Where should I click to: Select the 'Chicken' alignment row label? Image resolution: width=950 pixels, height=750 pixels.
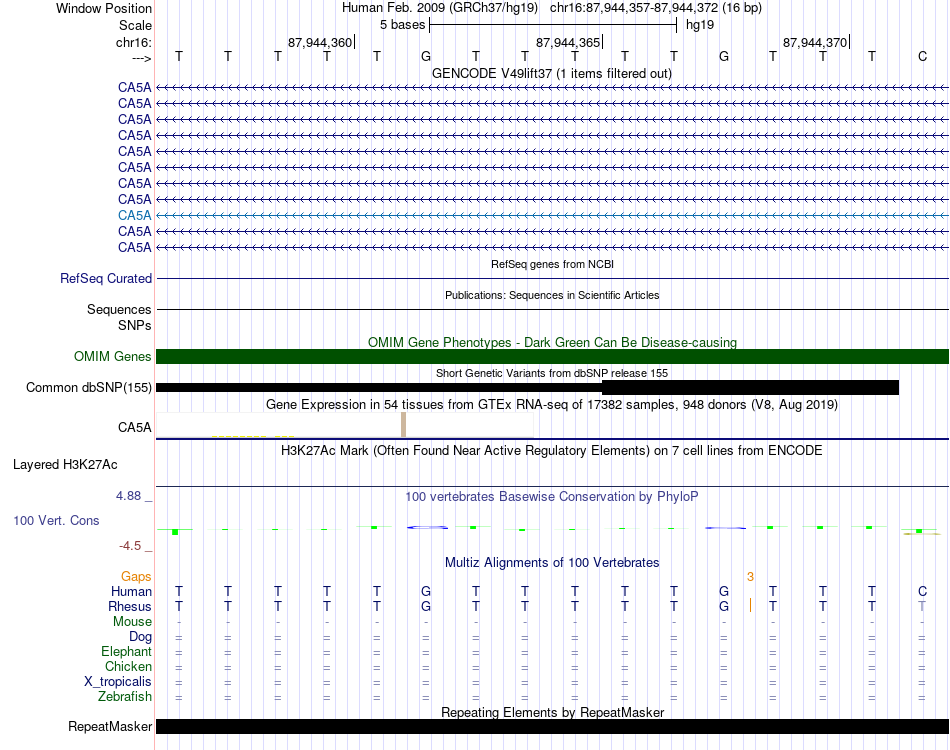pyautogui.click(x=128, y=666)
